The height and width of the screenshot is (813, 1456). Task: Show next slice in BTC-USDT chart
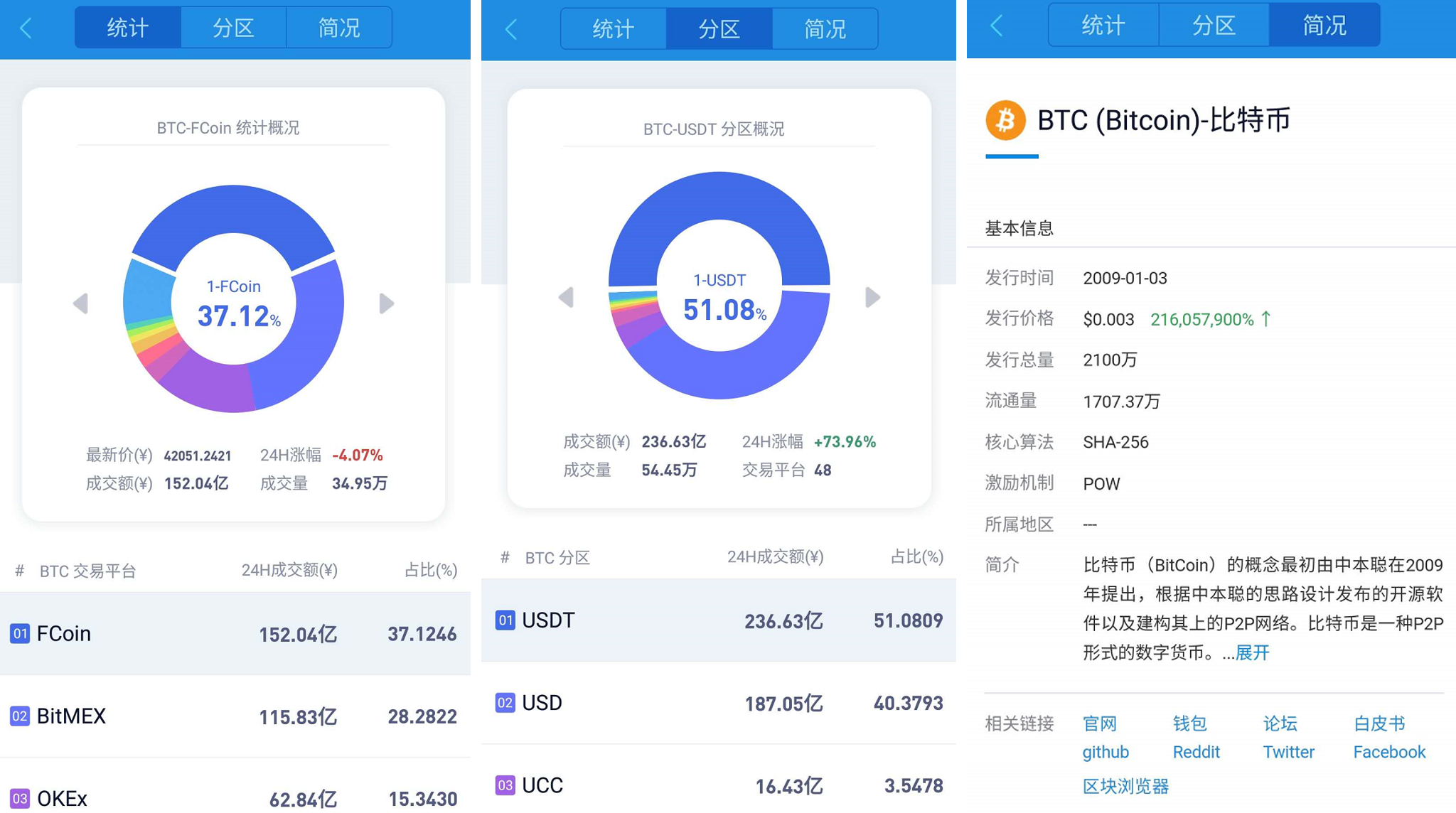click(x=872, y=297)
